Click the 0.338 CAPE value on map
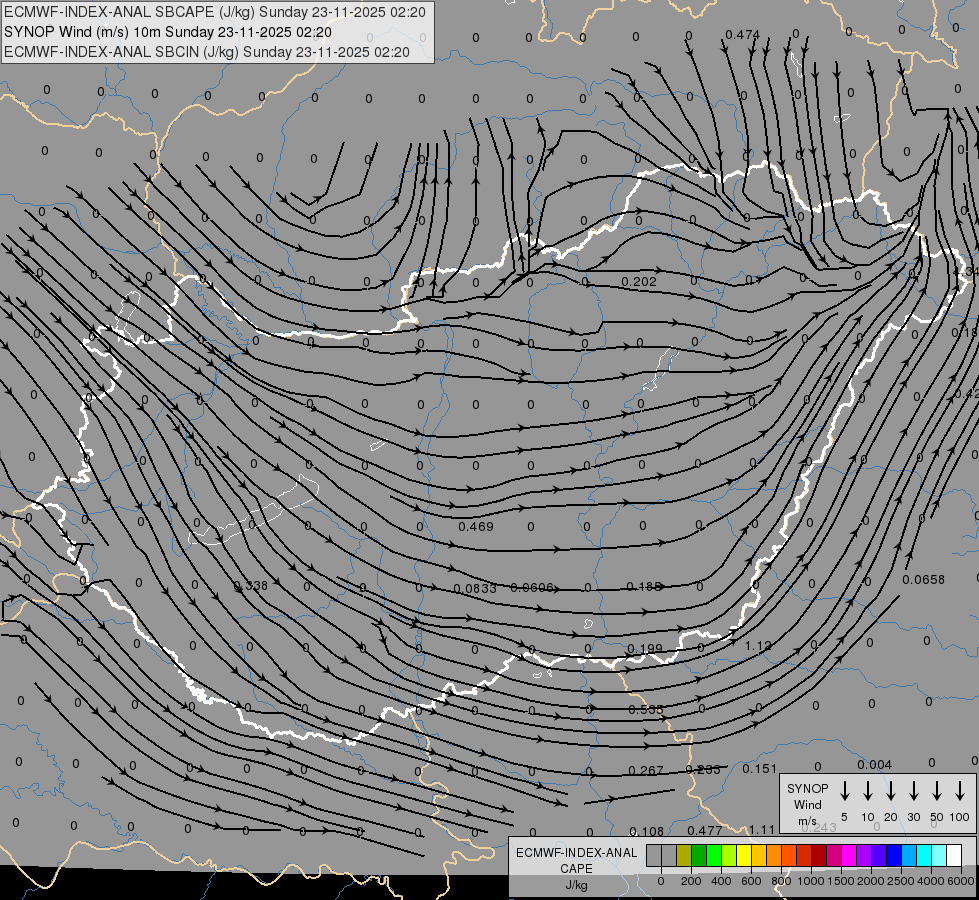 pos(250,586)
